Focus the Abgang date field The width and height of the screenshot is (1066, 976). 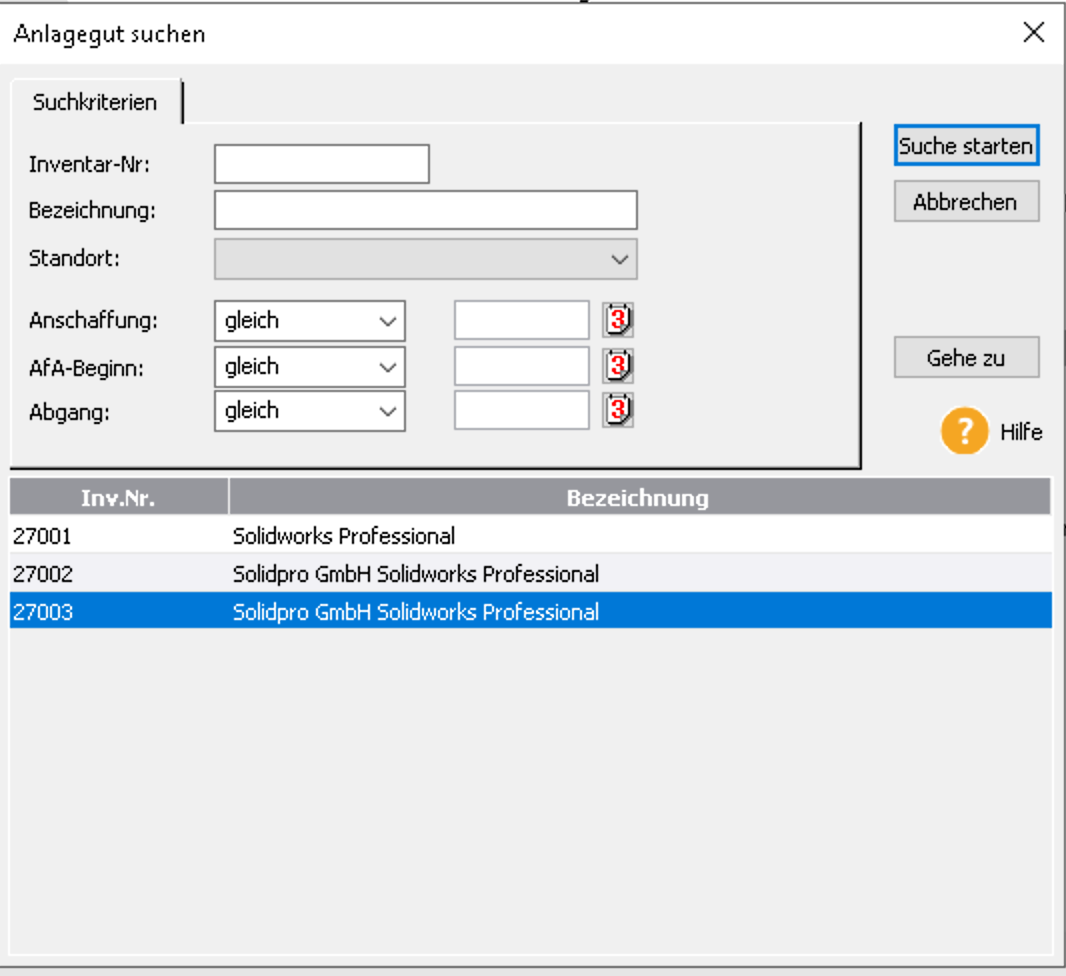(x=521, y=411)
